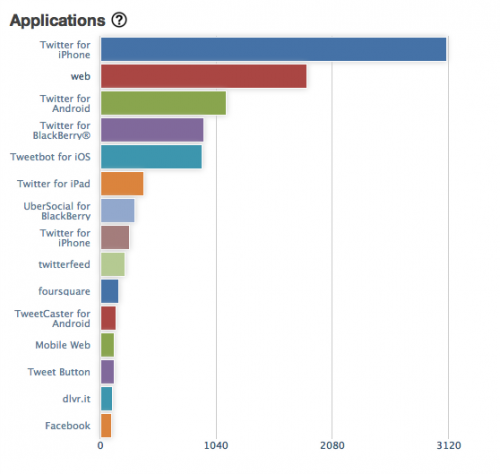The width and height of the screenshot is (500, 474).
Task: Click the 'TweetCaster for Android' label
Action: [x=53, y=318]
